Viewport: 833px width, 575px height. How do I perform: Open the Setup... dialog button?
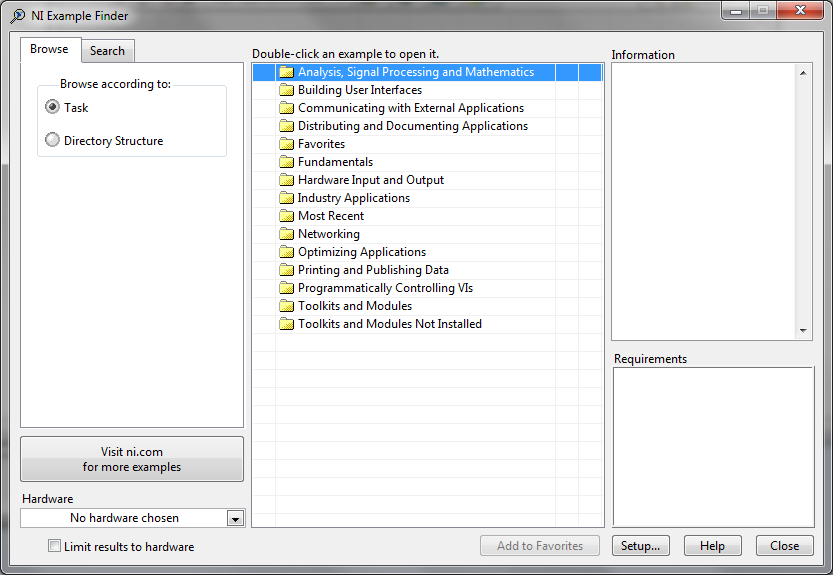(641, 546)
